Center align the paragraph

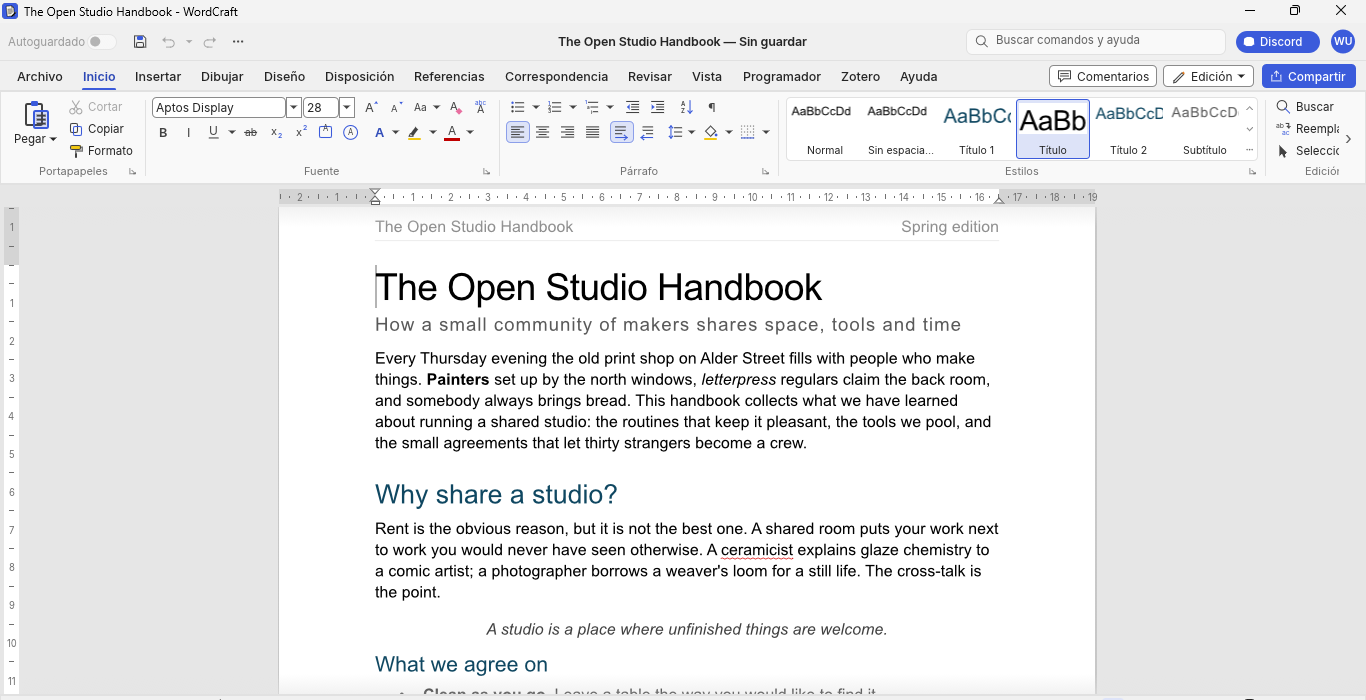[543, 132]
